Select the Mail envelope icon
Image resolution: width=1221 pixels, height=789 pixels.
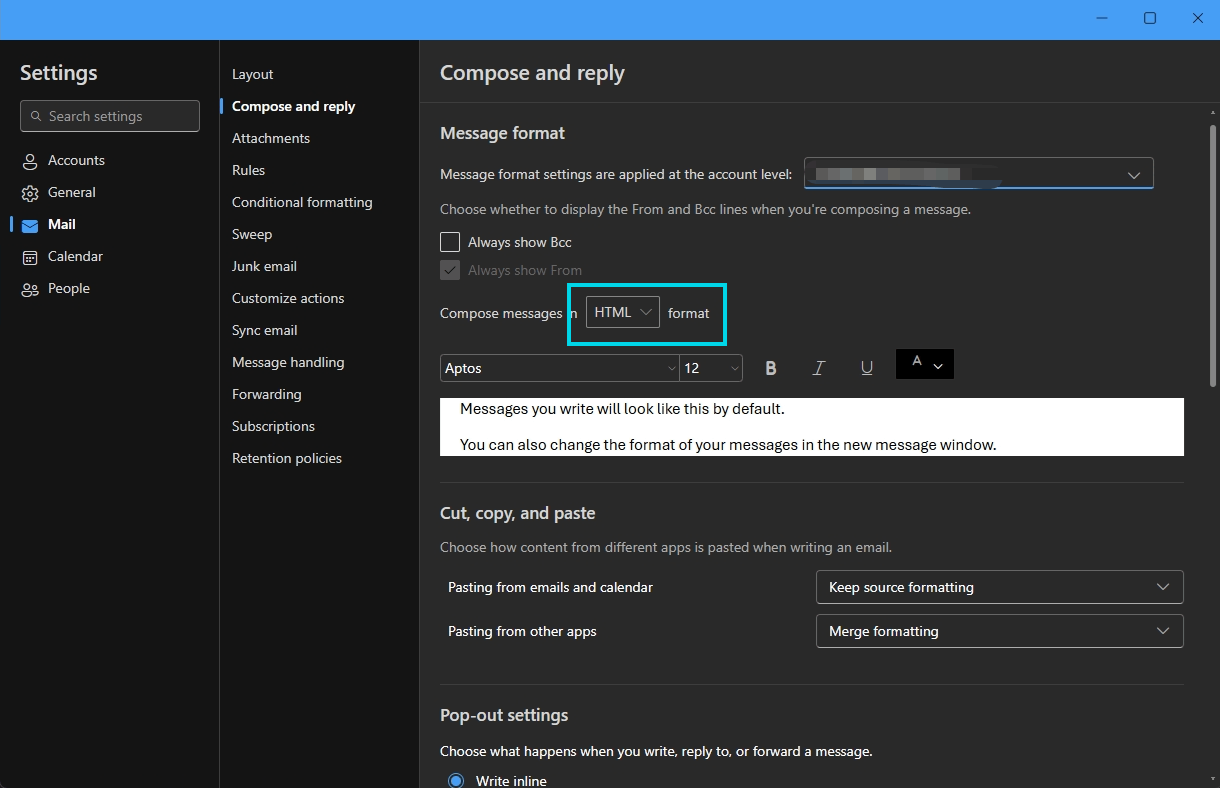(30, 225)
